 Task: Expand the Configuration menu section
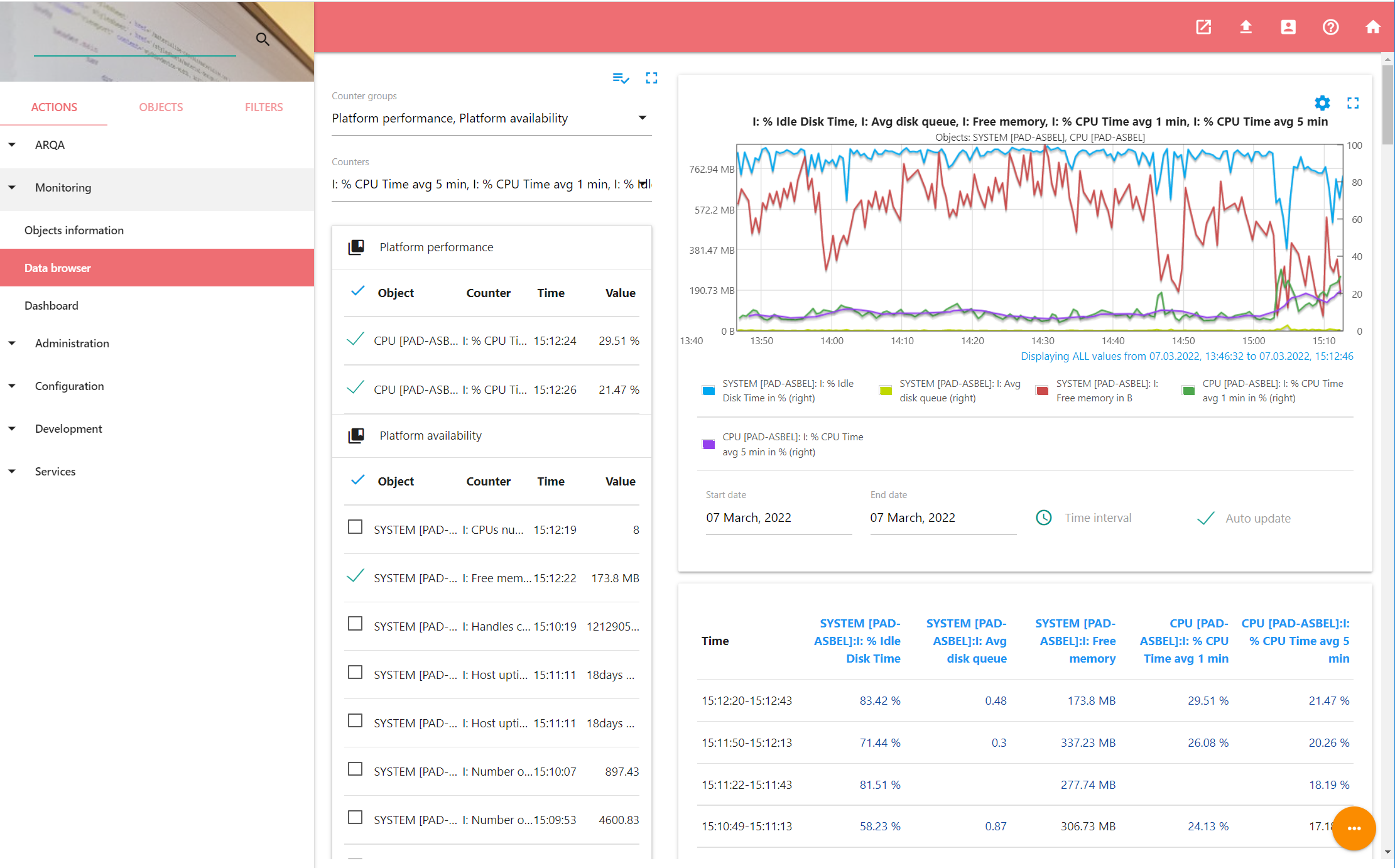pos(157,386)
